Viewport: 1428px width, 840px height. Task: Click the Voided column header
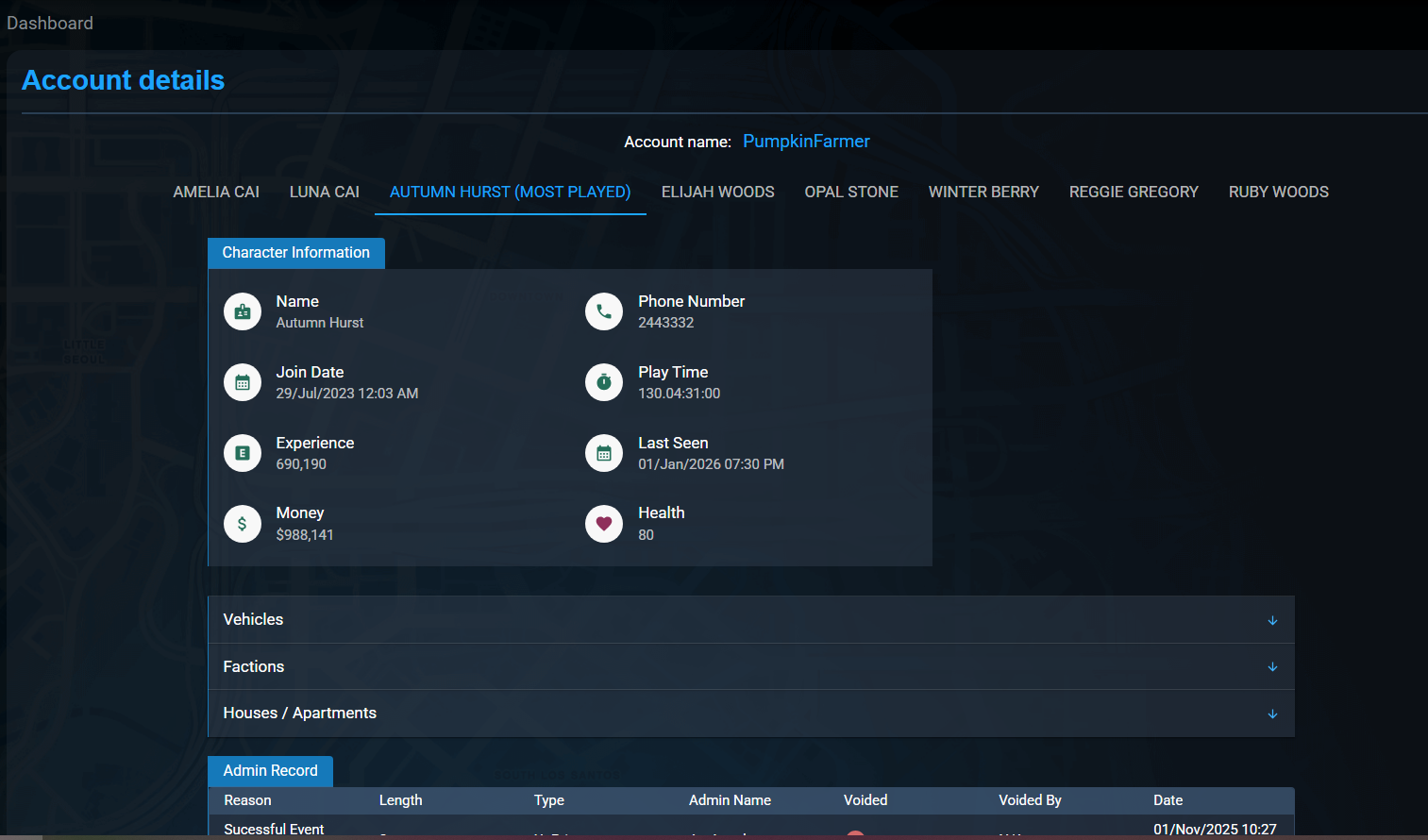pos(865,800)
